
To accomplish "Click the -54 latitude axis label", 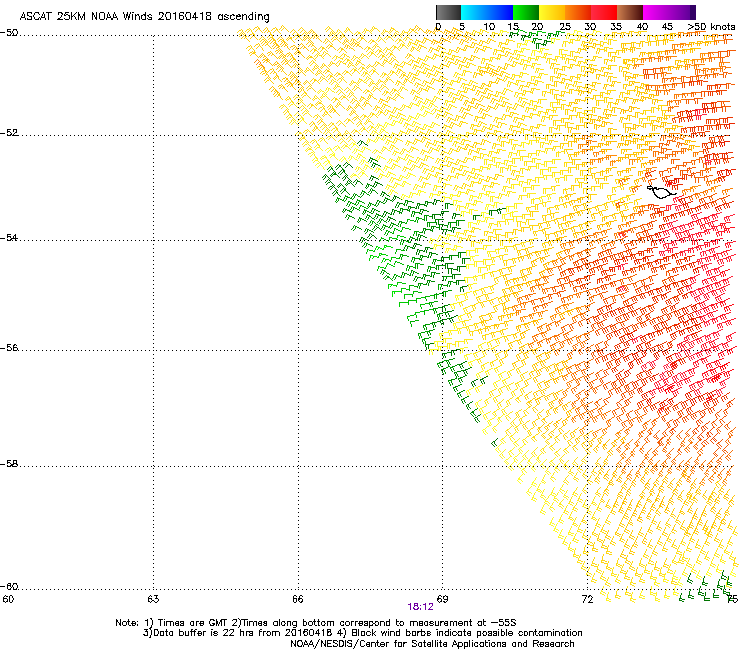I will tap(9, 237).
